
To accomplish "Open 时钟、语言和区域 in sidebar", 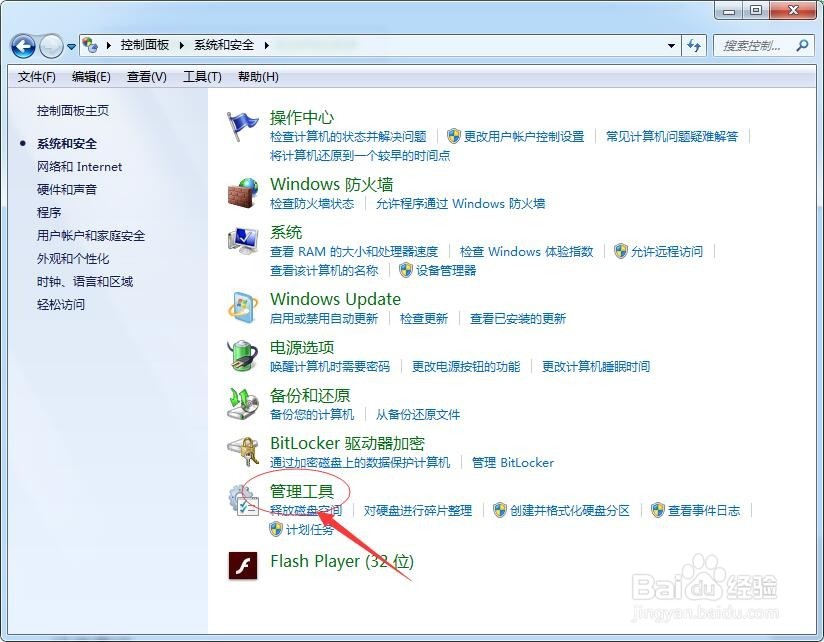I will [x=85, y=282].
